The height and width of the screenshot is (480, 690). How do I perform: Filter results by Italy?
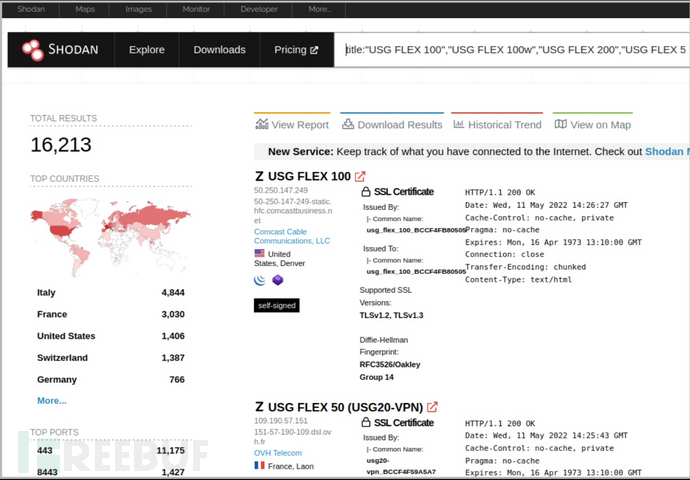(46, 293)
